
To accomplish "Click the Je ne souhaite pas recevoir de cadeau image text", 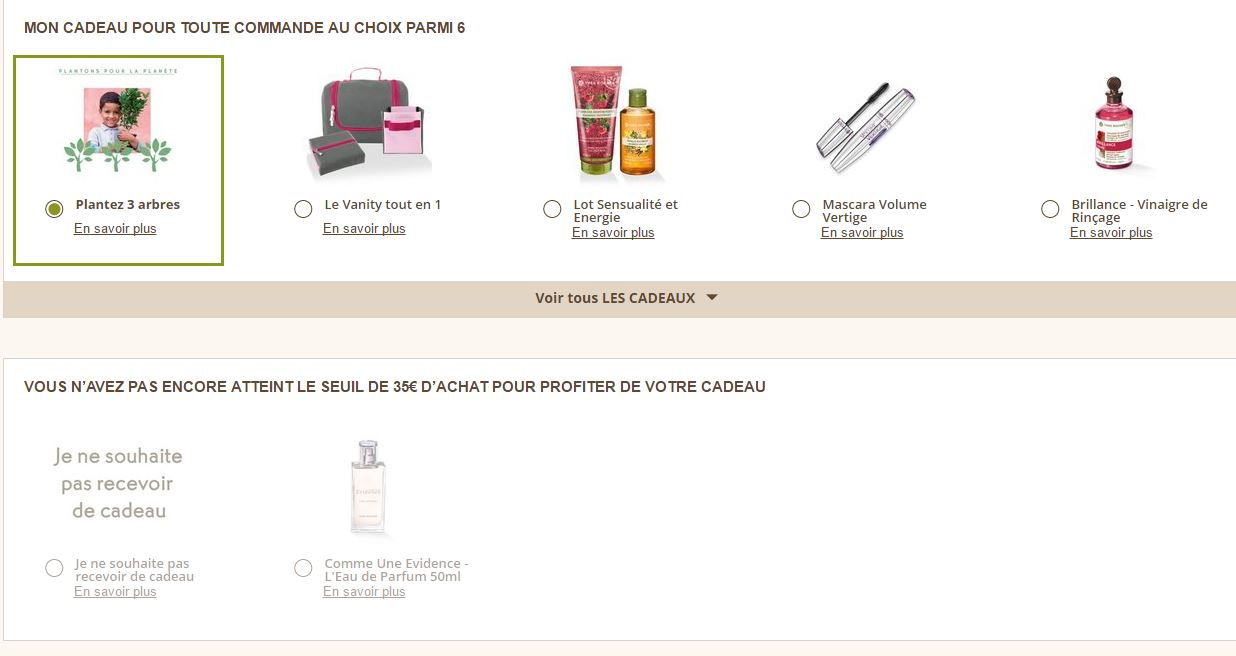I will pos(118,484).
